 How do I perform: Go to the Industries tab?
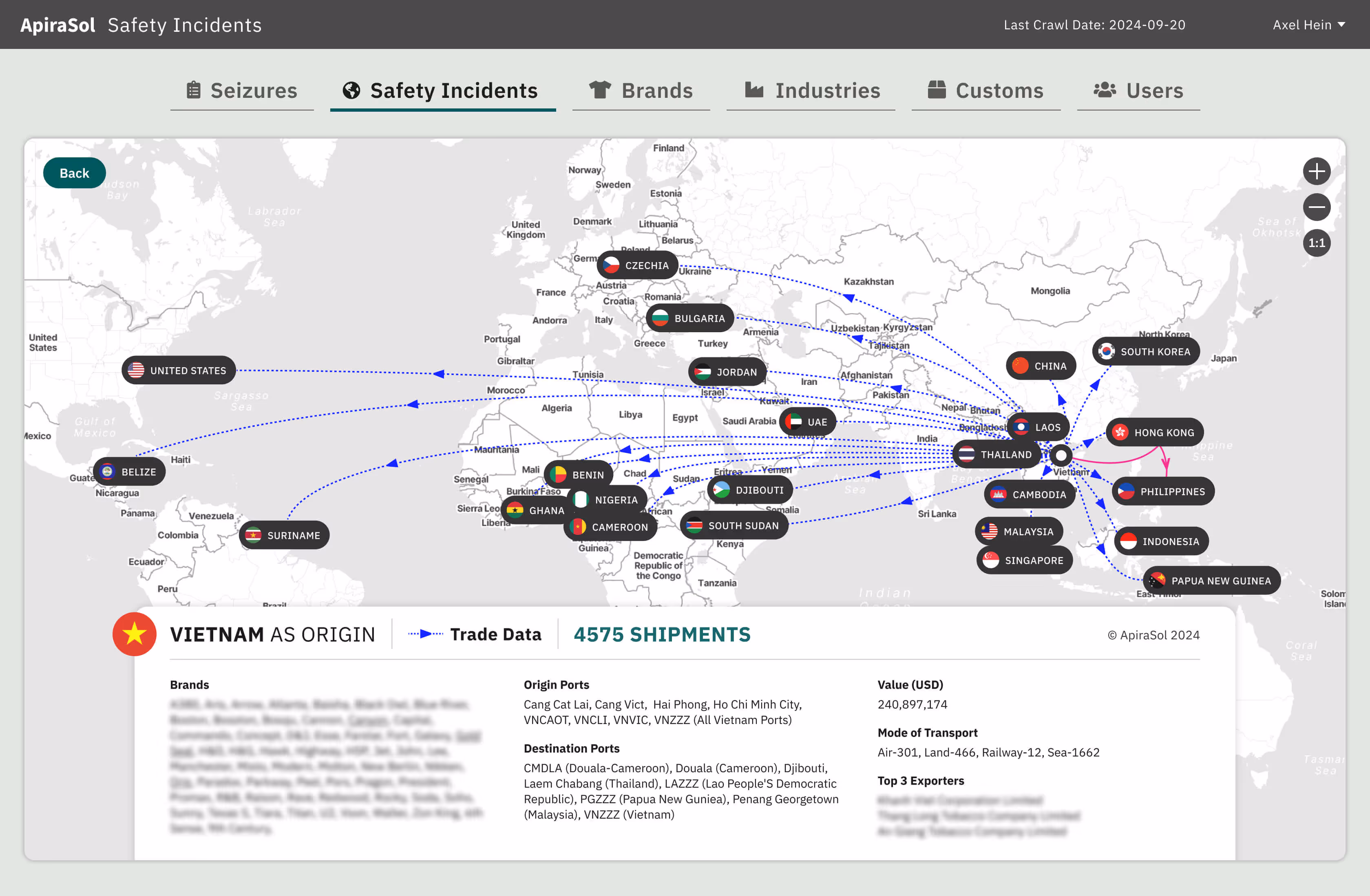point(812,90)
